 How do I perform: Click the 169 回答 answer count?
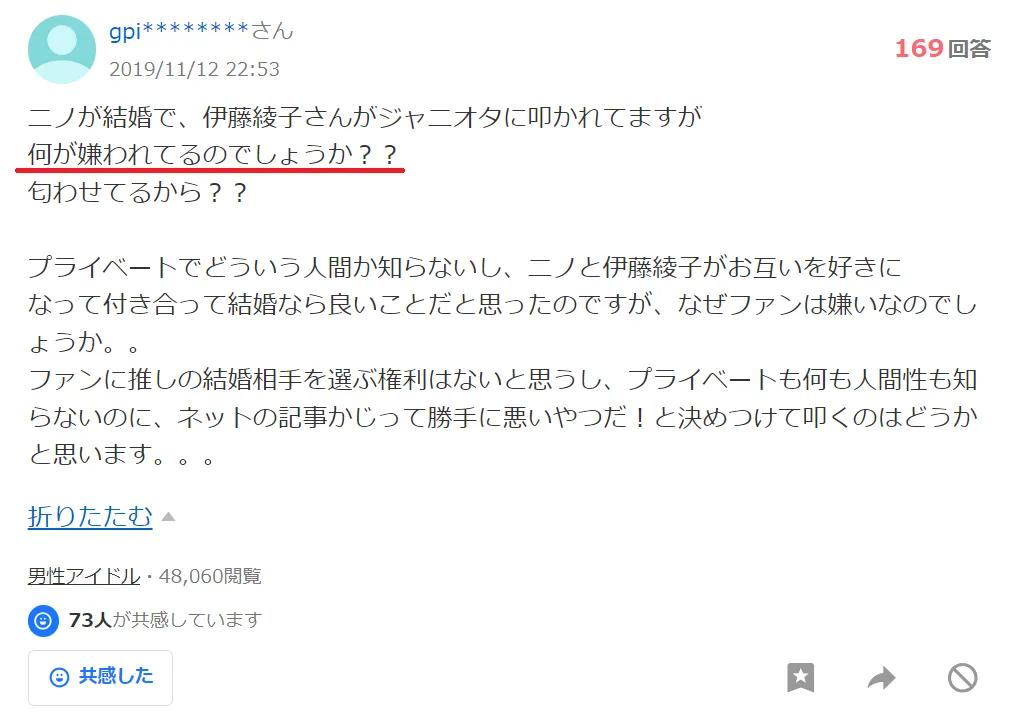coord(942,48)
